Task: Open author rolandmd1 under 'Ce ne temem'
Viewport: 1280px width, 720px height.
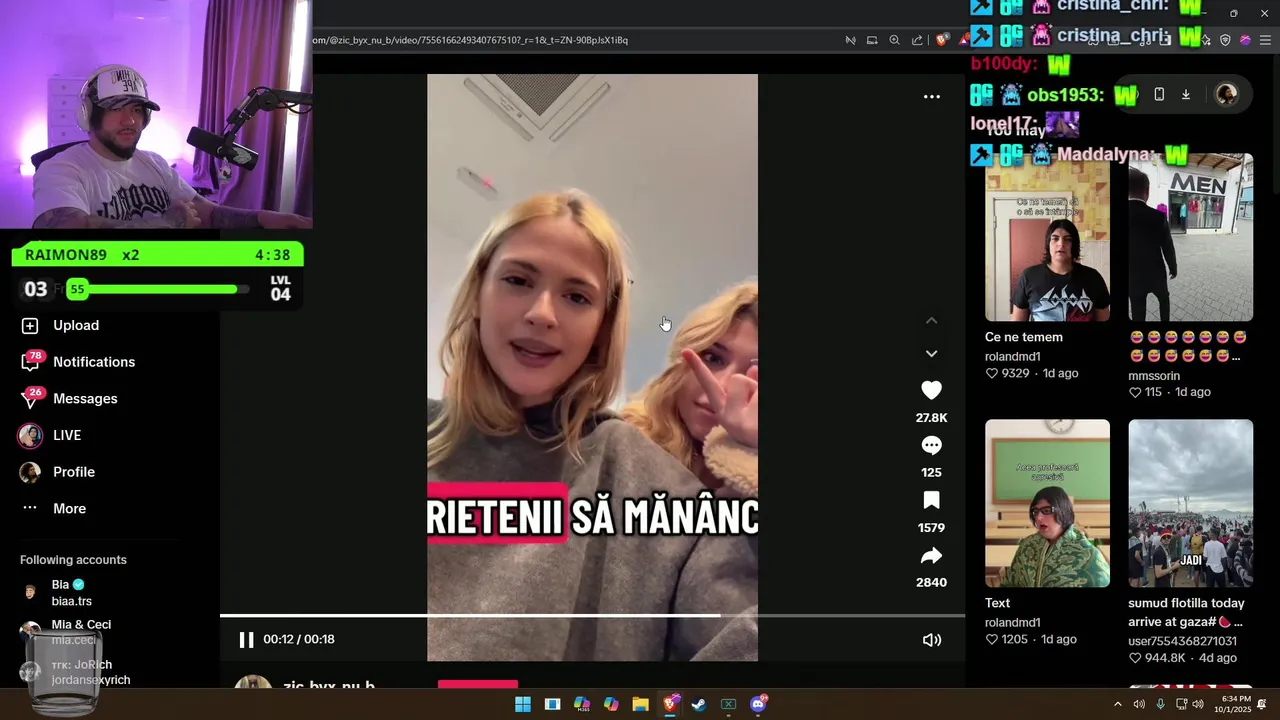Action: (1013, 356)
